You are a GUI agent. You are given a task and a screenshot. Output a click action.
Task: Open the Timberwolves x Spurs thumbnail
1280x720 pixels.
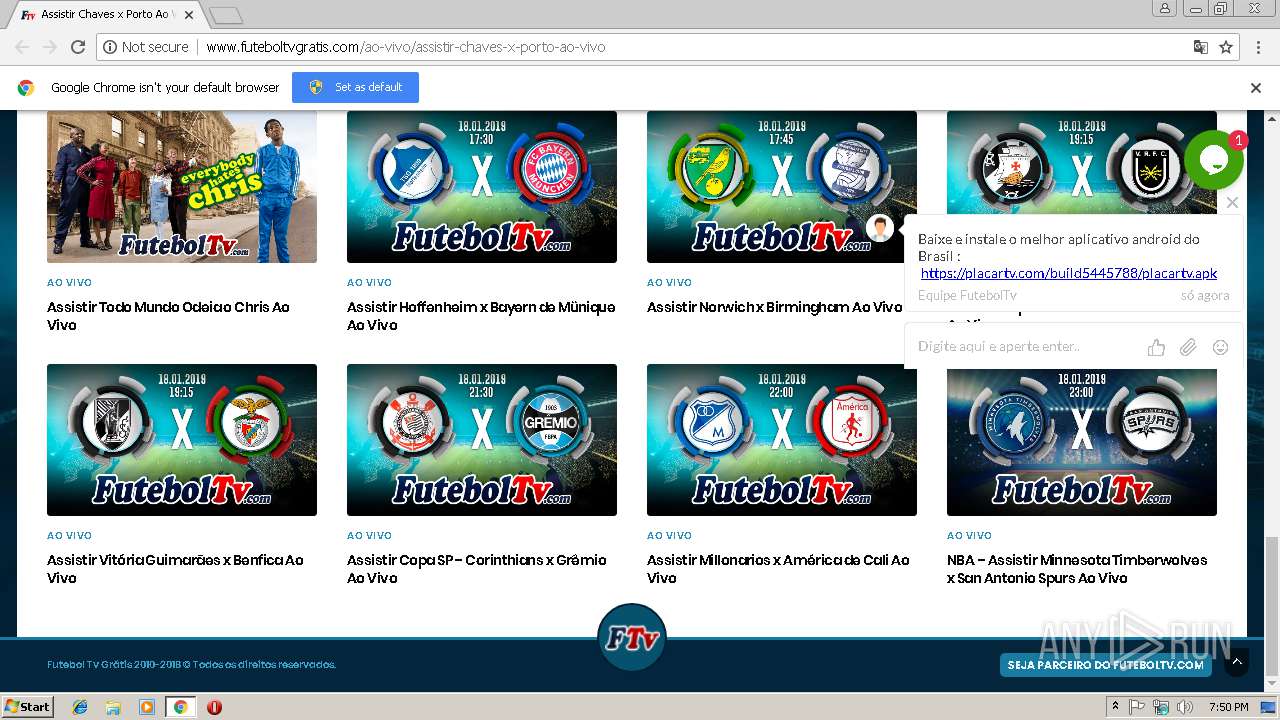point(1082,440)
